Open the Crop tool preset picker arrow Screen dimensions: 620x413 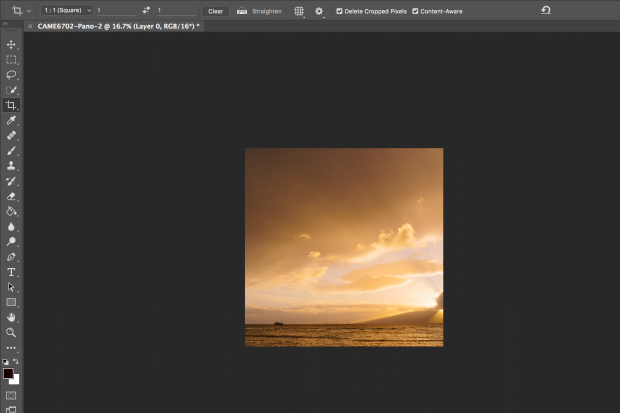point(29,11)
